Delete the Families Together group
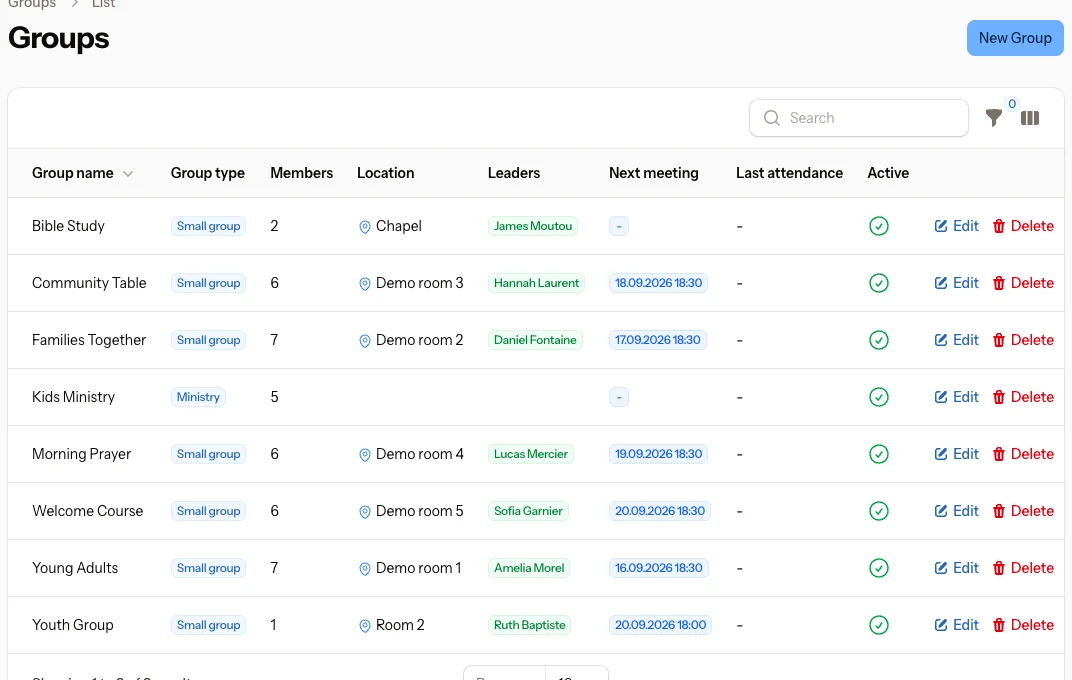1072x680 pixels. (1023, 340)
